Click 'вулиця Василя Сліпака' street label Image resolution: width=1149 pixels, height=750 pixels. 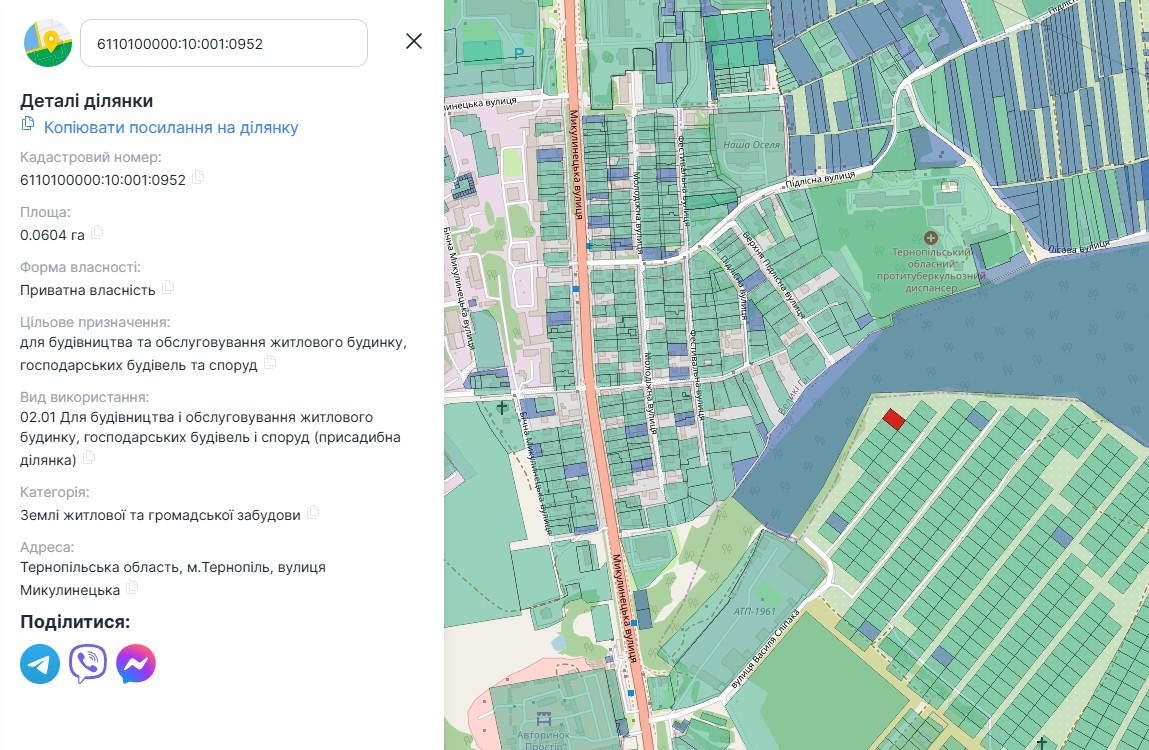(765, 647)
